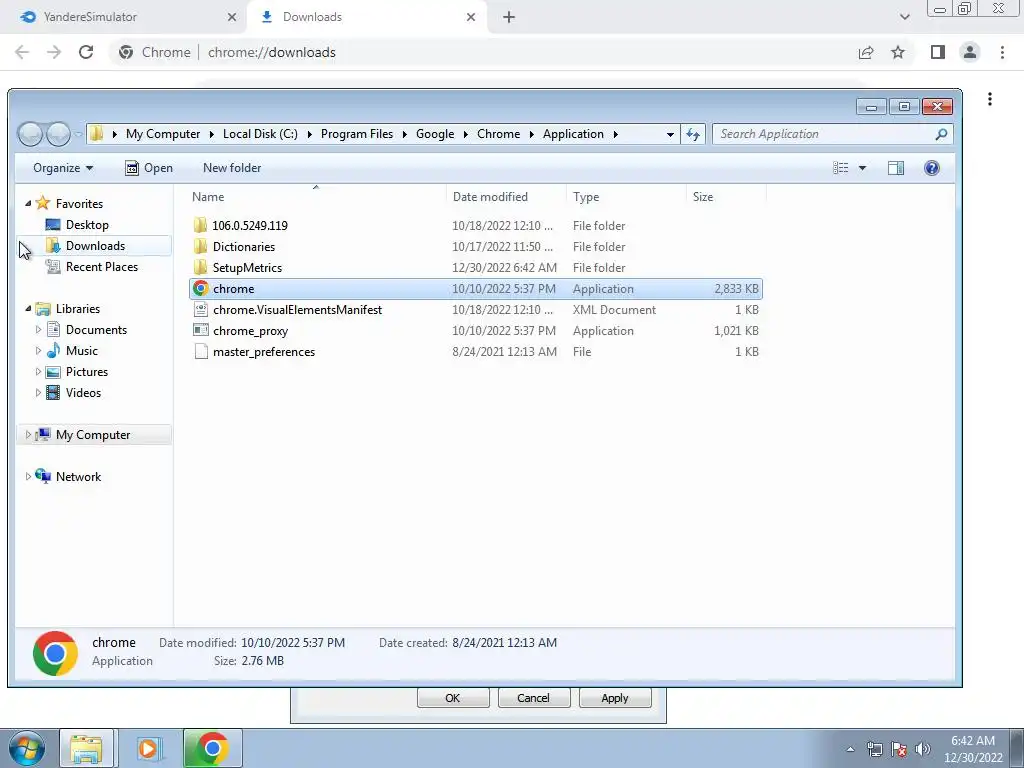
Task: Open Chrome's three-dot menu
Action: [x=1002, y=52]
